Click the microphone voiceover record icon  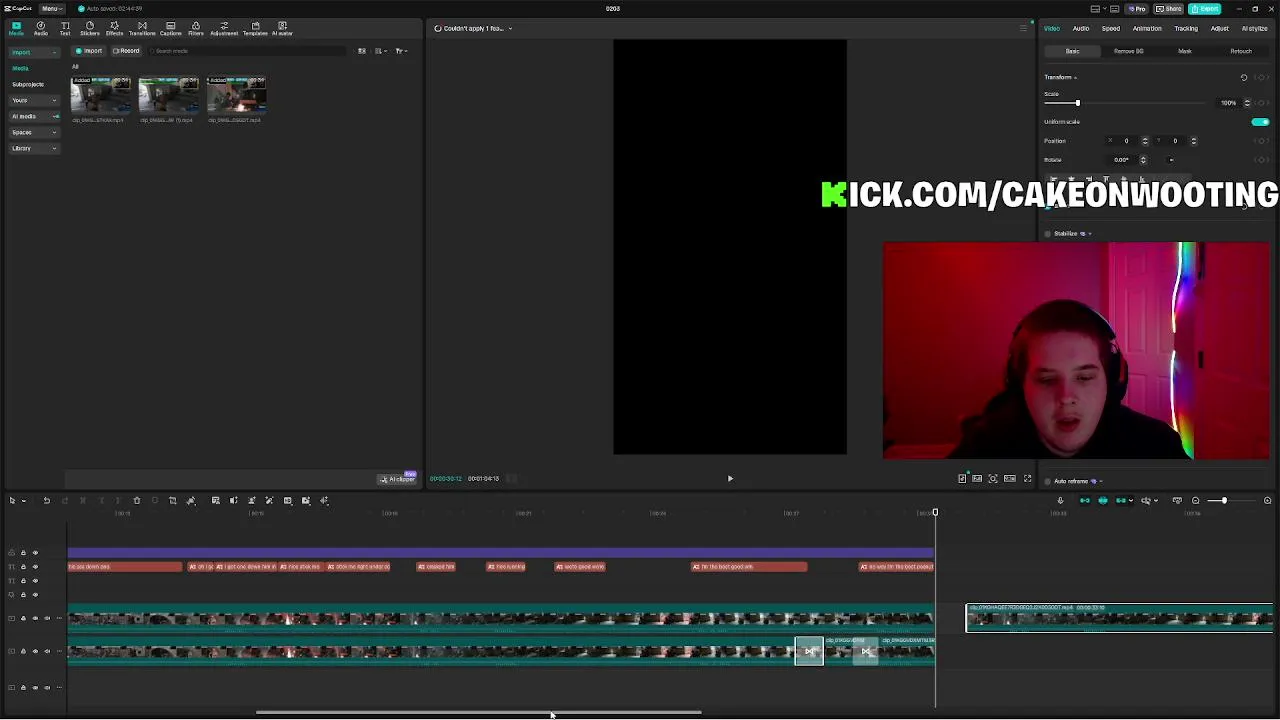click(x=1060, y=500)
